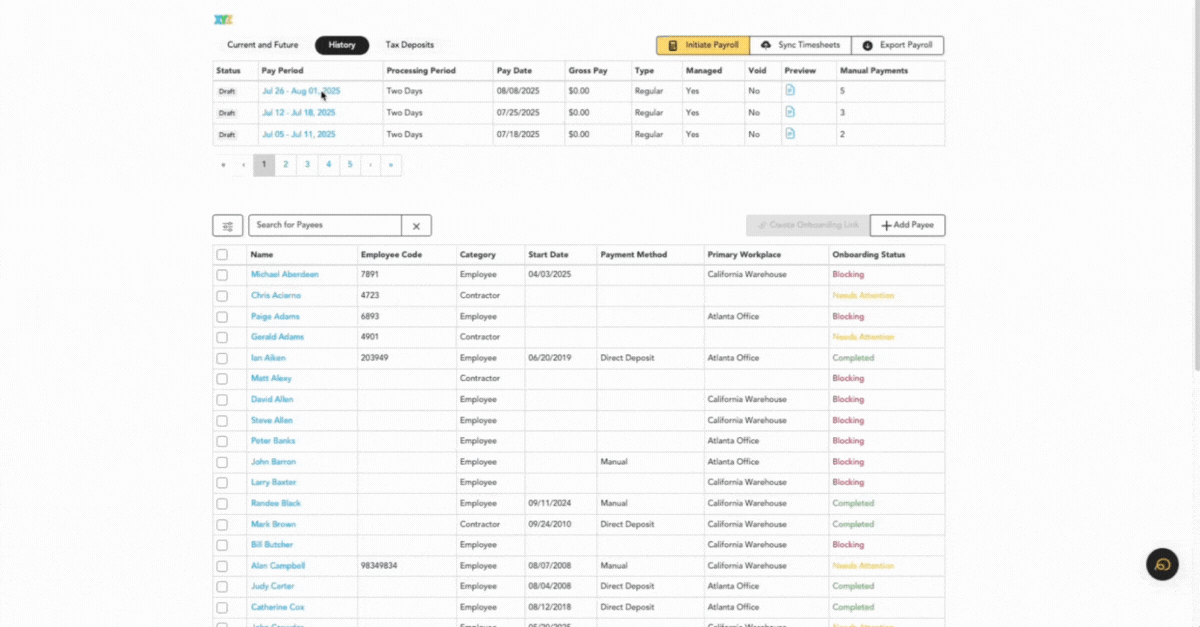Focus the Search for Payees field
Image resolution: width=1200 pixels, height=627 pixels.
325,226
